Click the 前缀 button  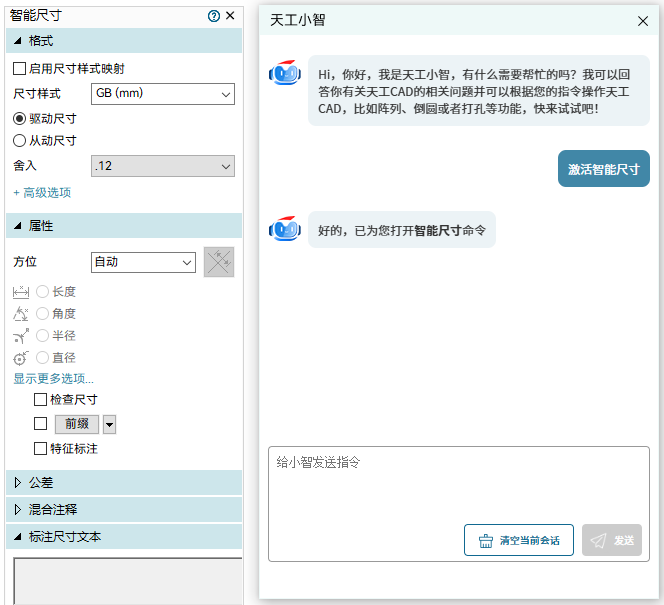point(77,424)
